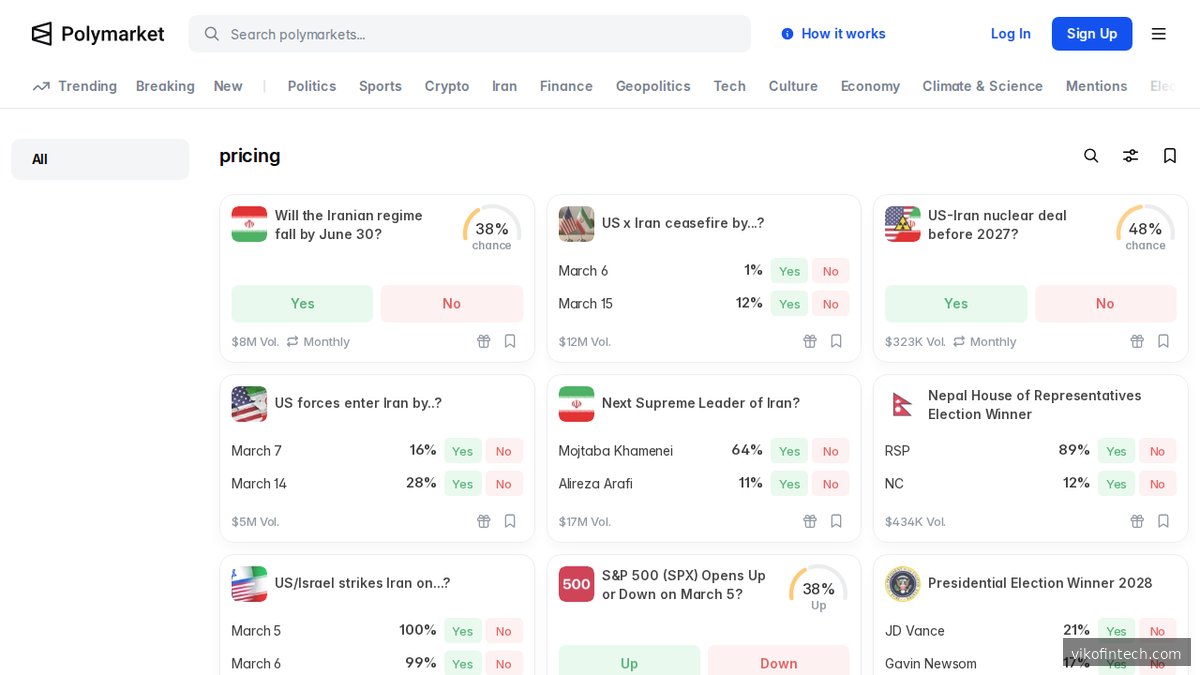The height and width of the screenshot is (675, 1200).
Task: Open the hamburger menu in header
Action: (x=1159, y=34)
